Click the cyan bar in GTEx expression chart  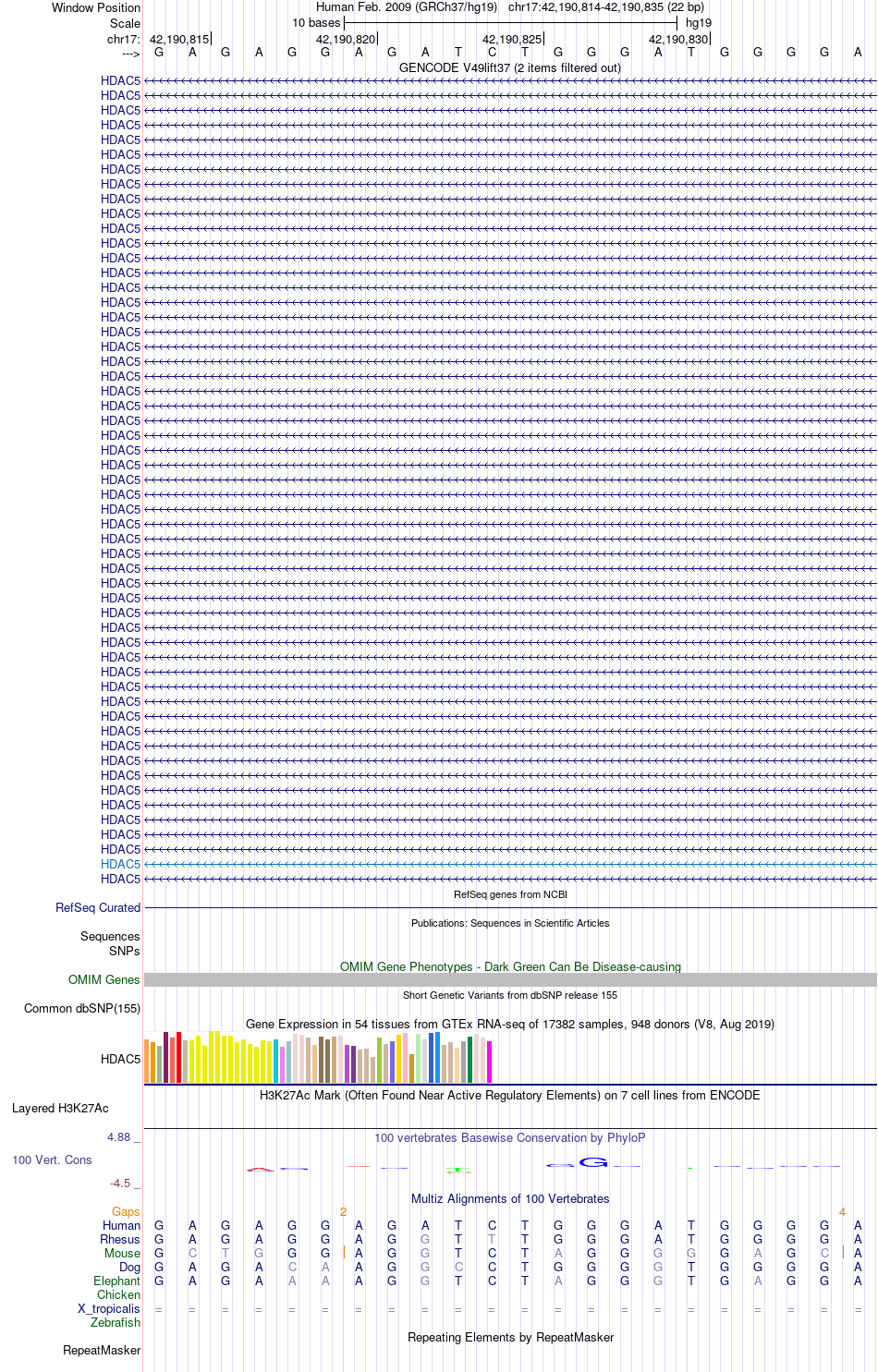276,1061
